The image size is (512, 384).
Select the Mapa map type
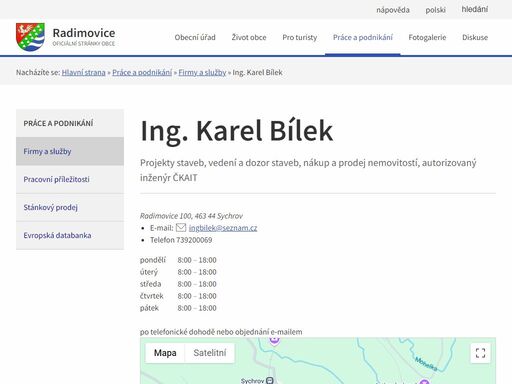click(x=165, y=353)
